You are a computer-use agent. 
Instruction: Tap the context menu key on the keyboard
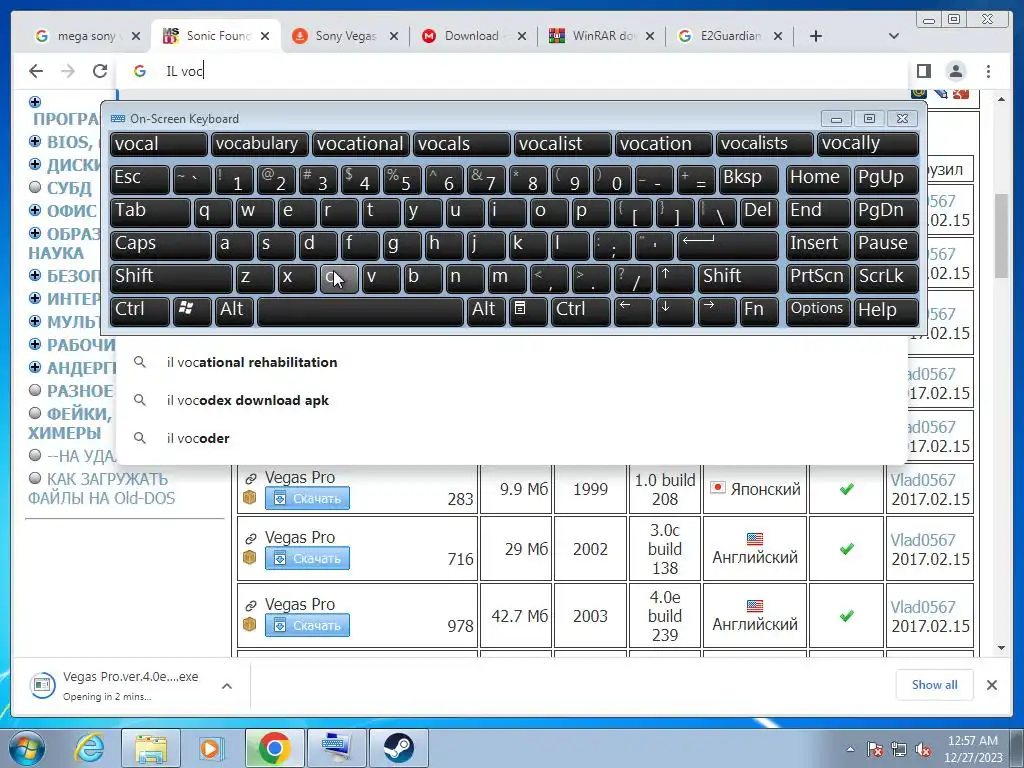(528, 311)
